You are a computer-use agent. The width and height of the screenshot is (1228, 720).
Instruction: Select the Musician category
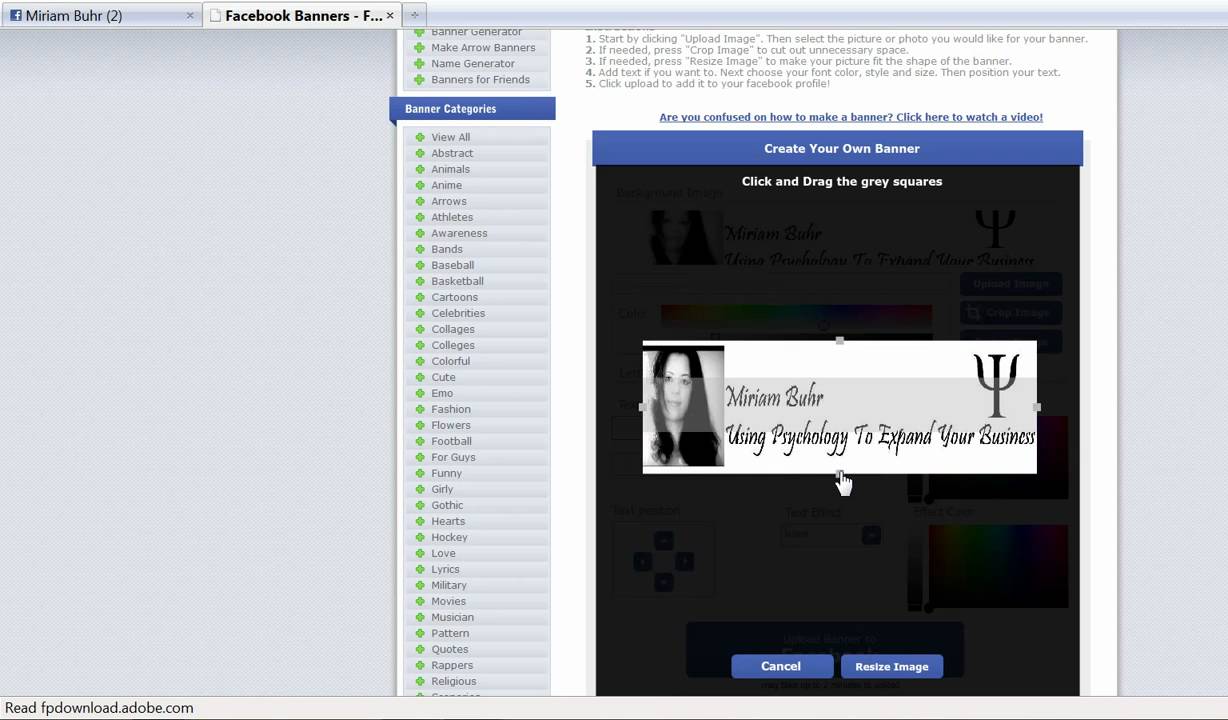[453, 617]
